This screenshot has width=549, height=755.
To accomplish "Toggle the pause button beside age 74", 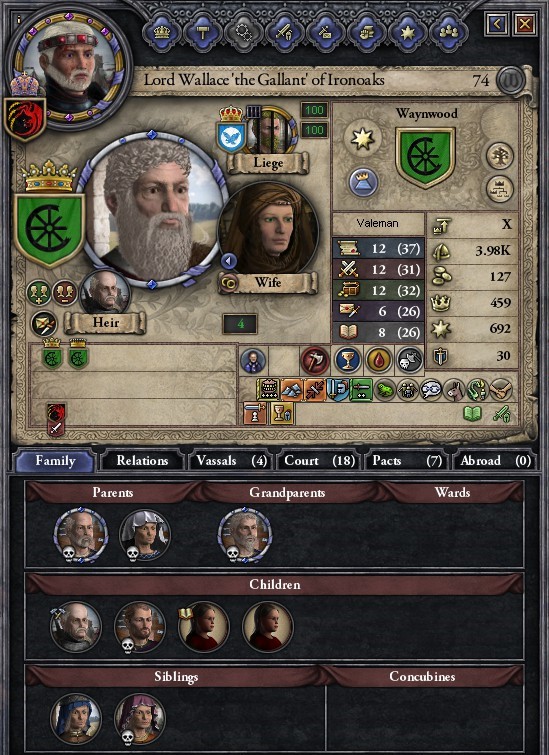I will [x=510, y=80].
